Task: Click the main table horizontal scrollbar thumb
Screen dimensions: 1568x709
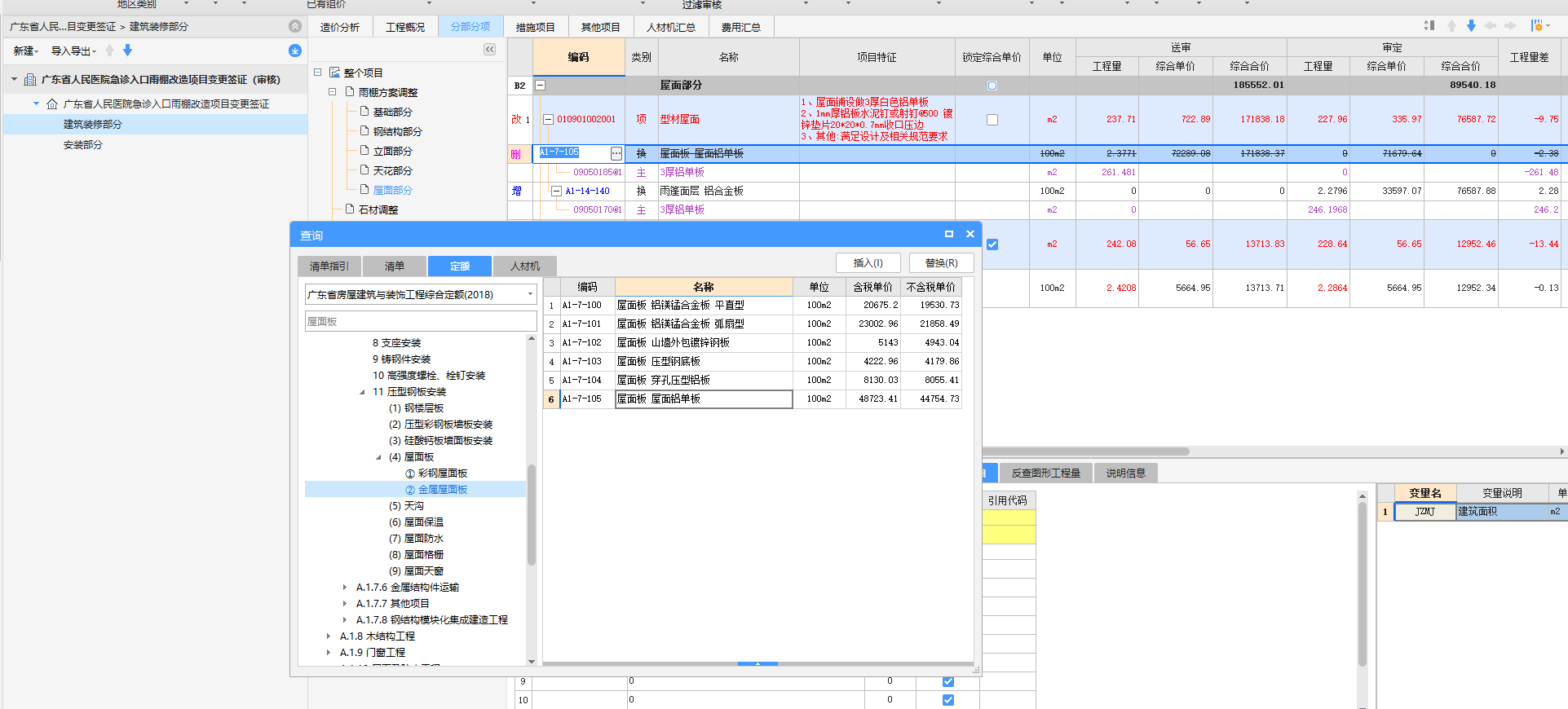Action: click(1086, 451)
